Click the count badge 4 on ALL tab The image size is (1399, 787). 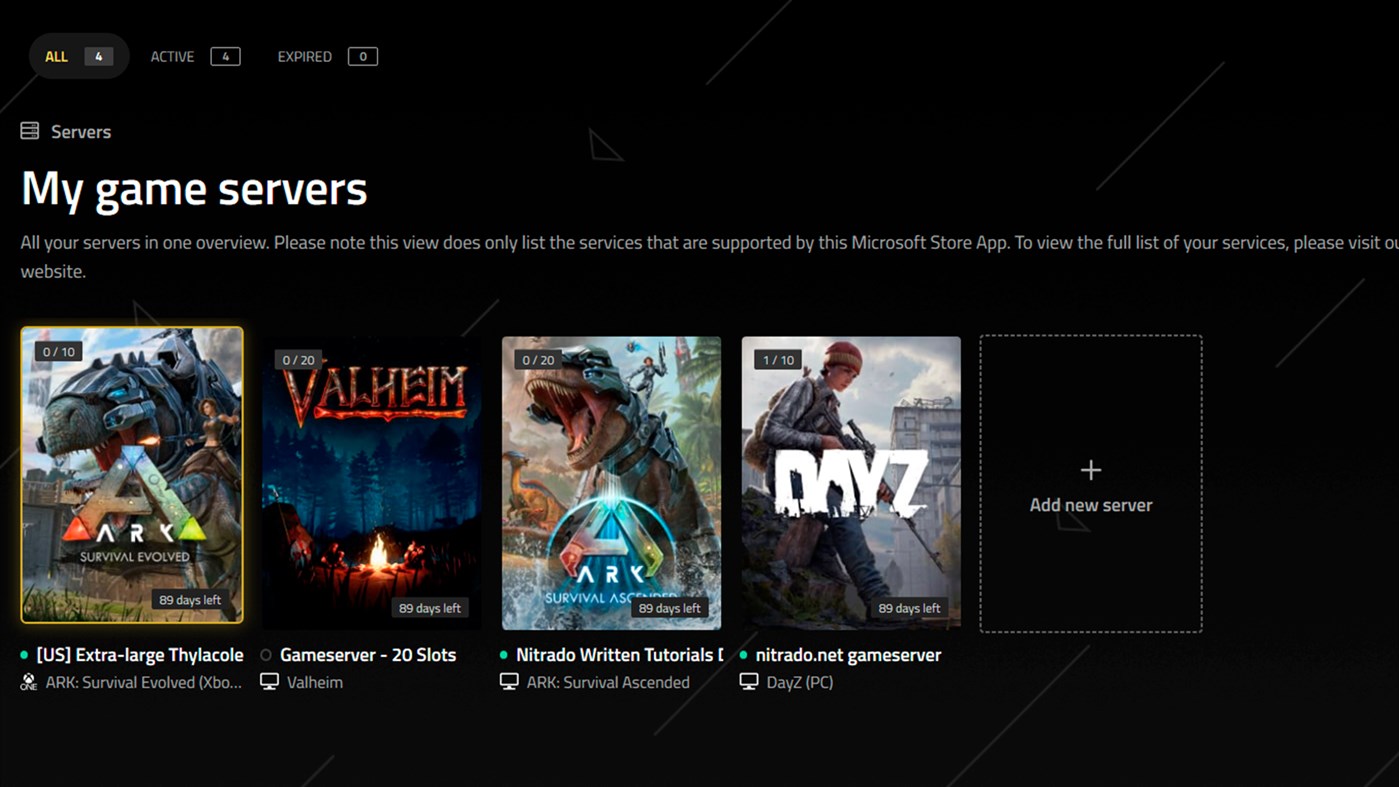pyautogui.click(x=99, y=57)
